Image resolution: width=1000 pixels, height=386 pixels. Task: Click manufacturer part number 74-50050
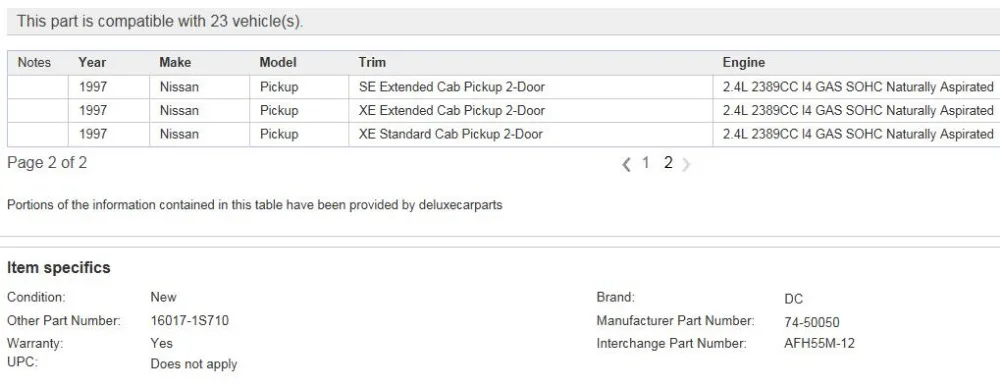812,322
